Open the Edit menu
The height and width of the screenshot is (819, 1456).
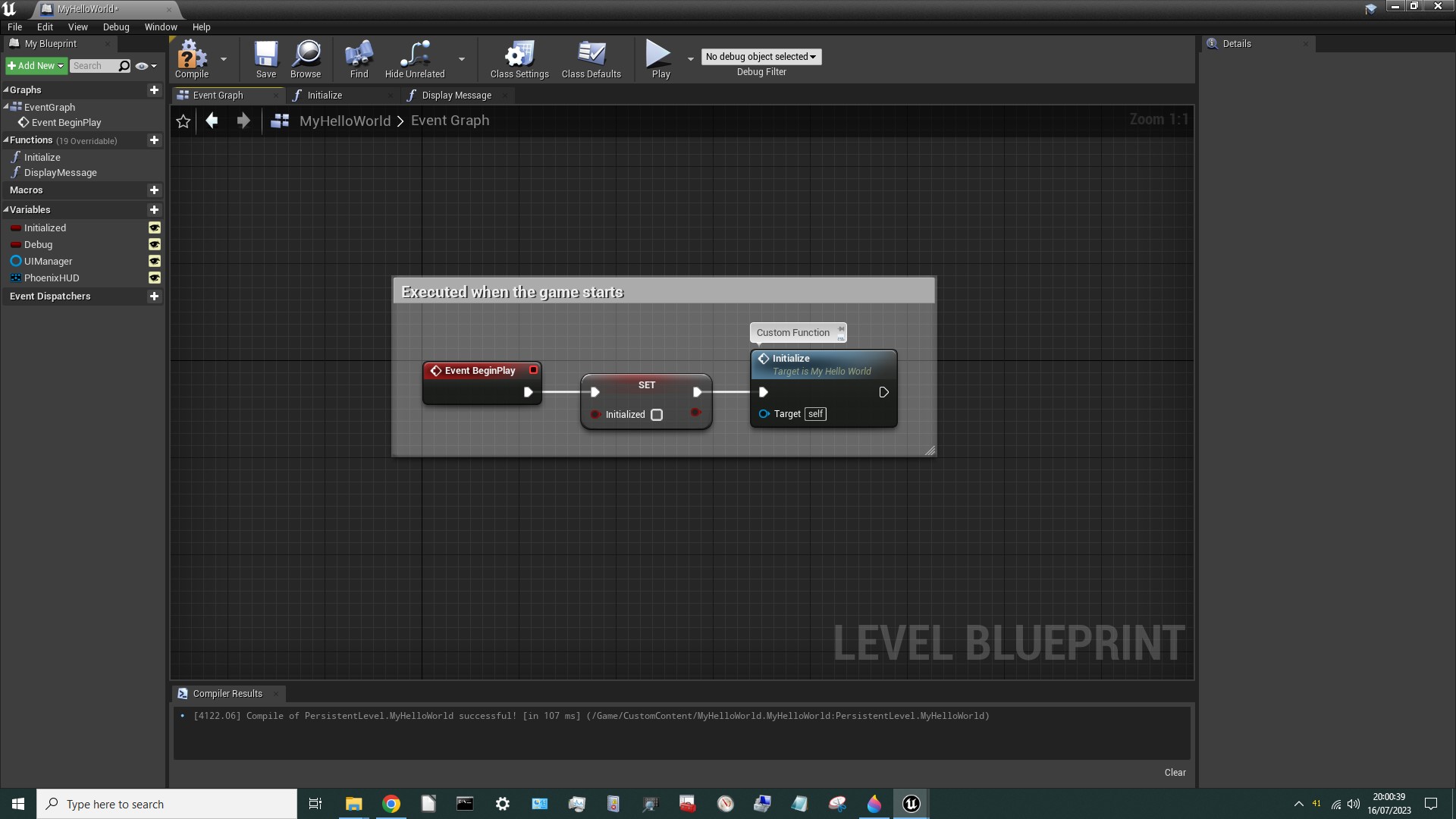click(45, 27)
